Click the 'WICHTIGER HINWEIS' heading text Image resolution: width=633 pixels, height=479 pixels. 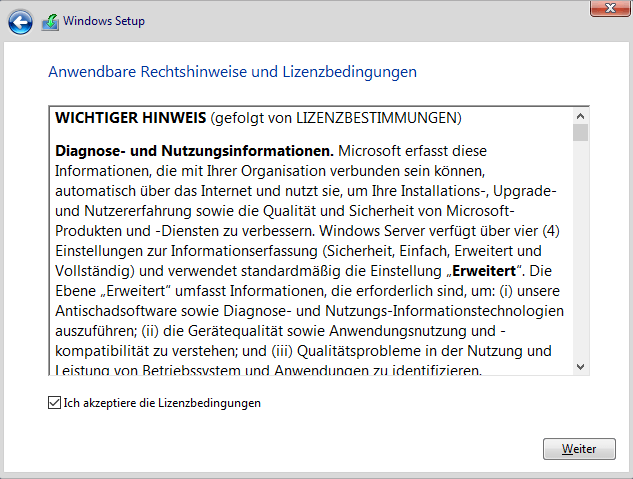pyautogui.click(x=131, y=118)
